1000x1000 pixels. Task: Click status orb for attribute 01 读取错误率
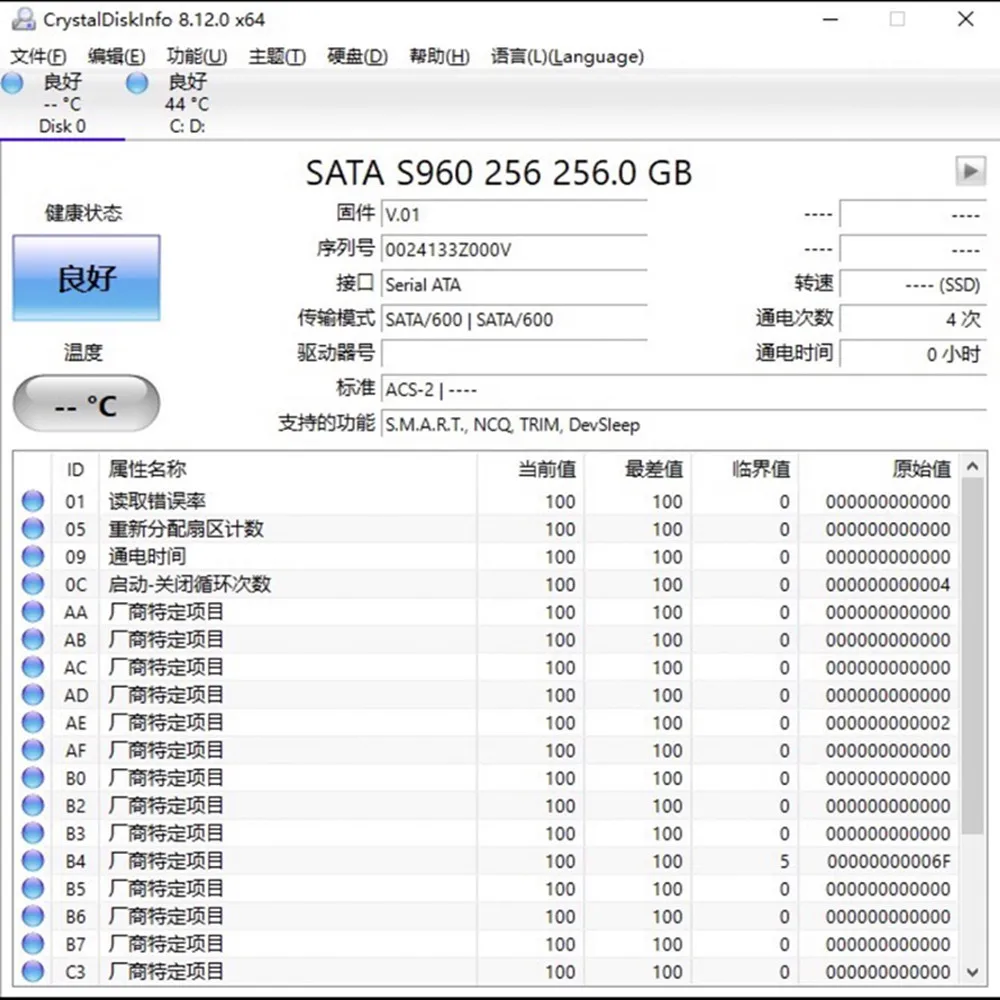(x=33, y=501)
